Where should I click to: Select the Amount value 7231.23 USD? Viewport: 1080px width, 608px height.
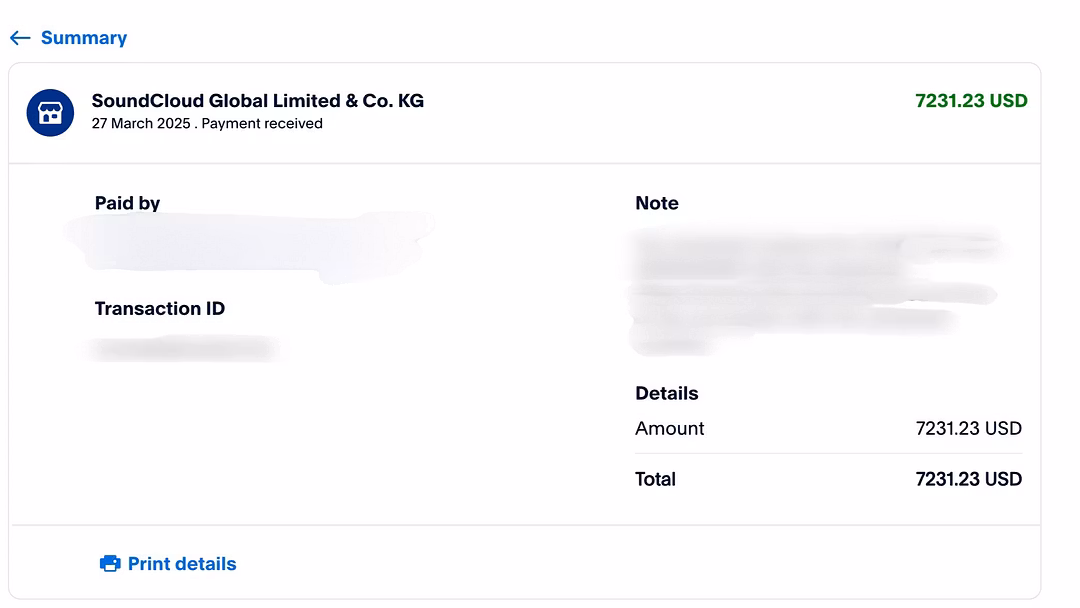pos(968,428)
